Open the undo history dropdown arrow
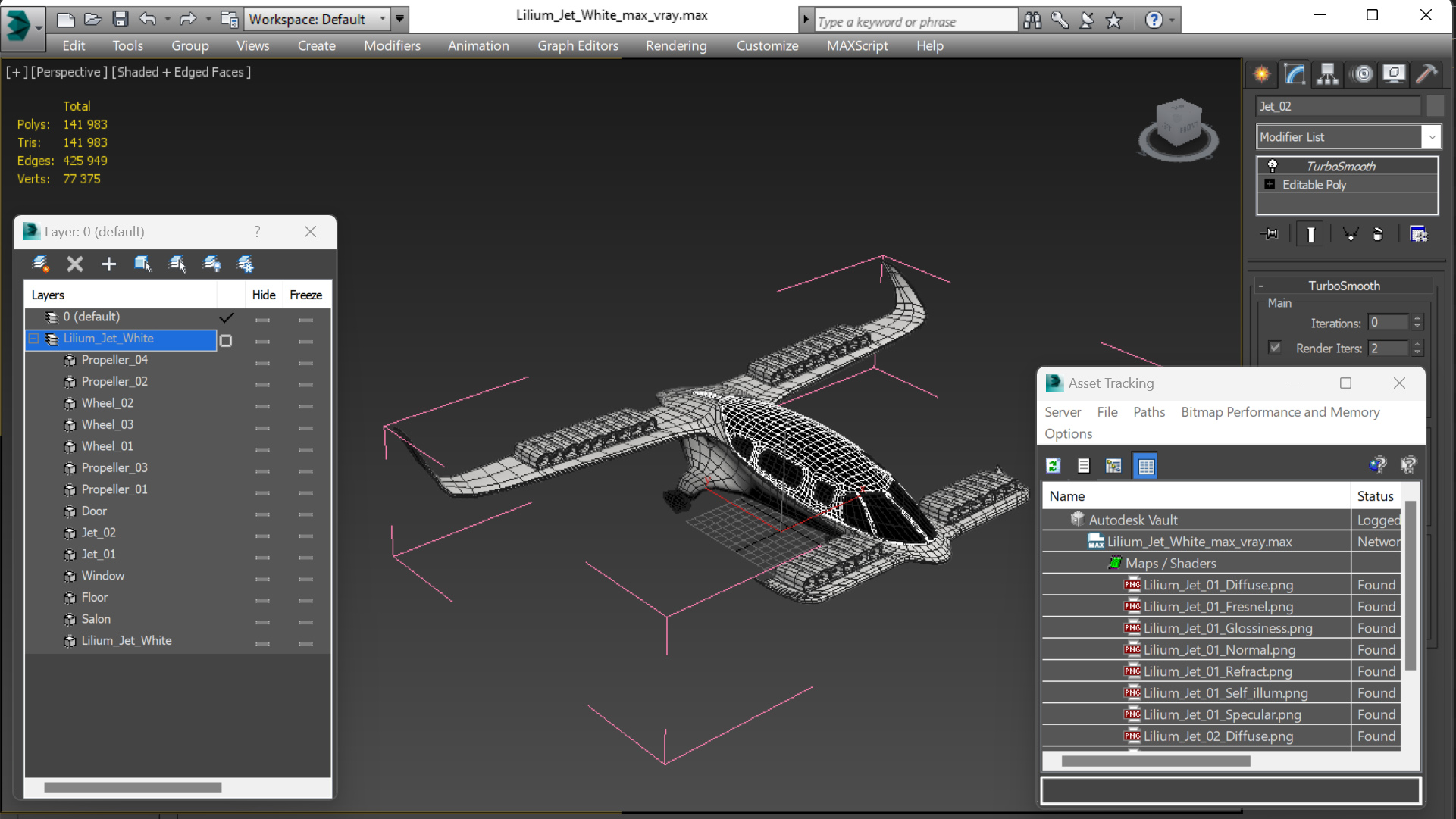 pyautogui.click(x=167, y=19)
